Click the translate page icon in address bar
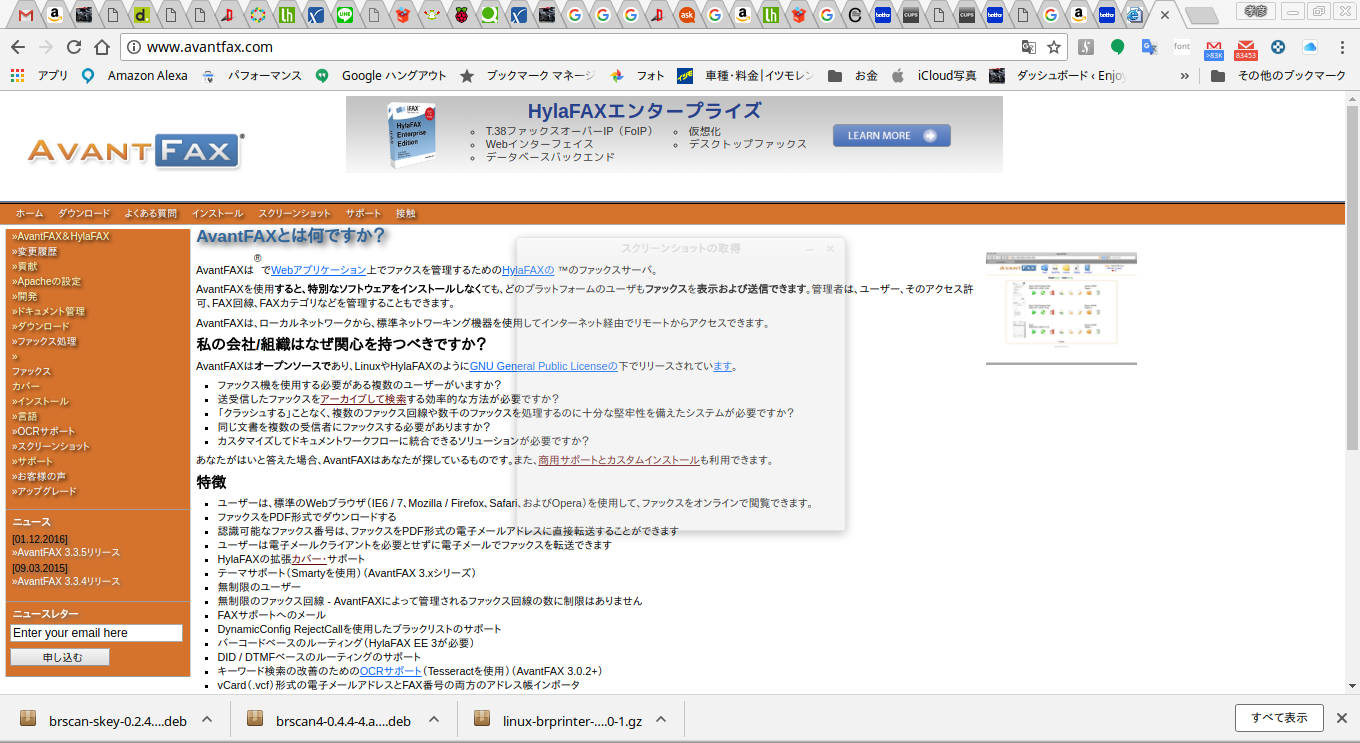This screenshot has width=1360, height=743. coord(1028,47)
